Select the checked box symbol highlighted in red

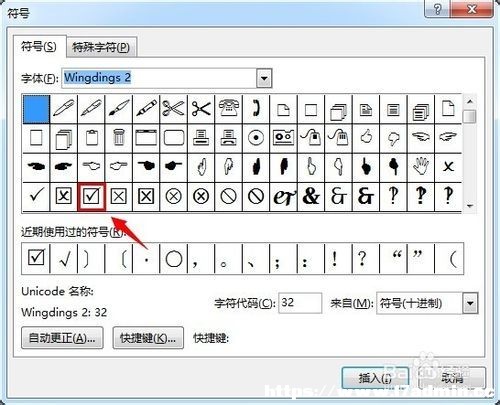point(91,197)
